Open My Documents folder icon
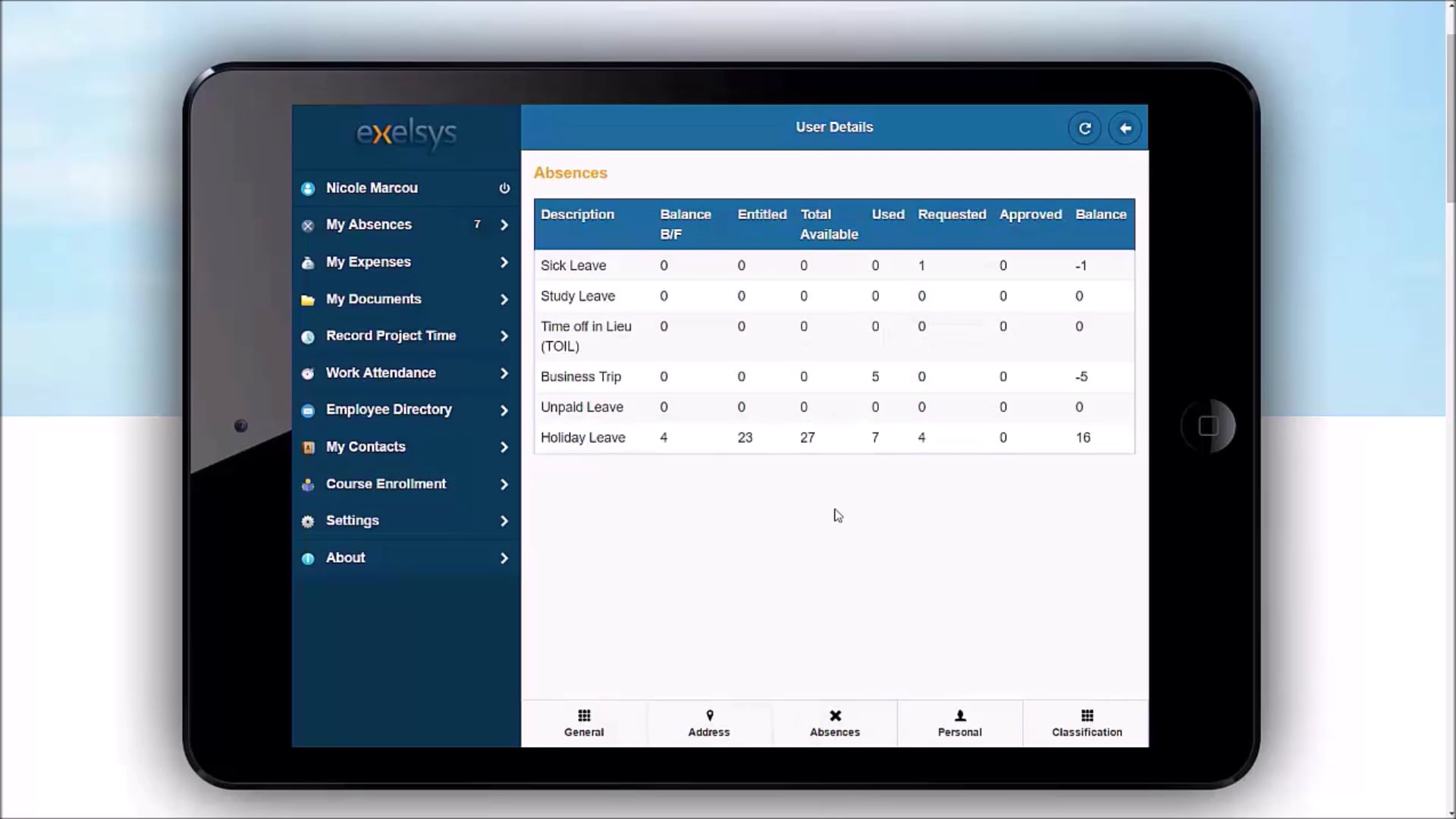 (x=308, y=300)
